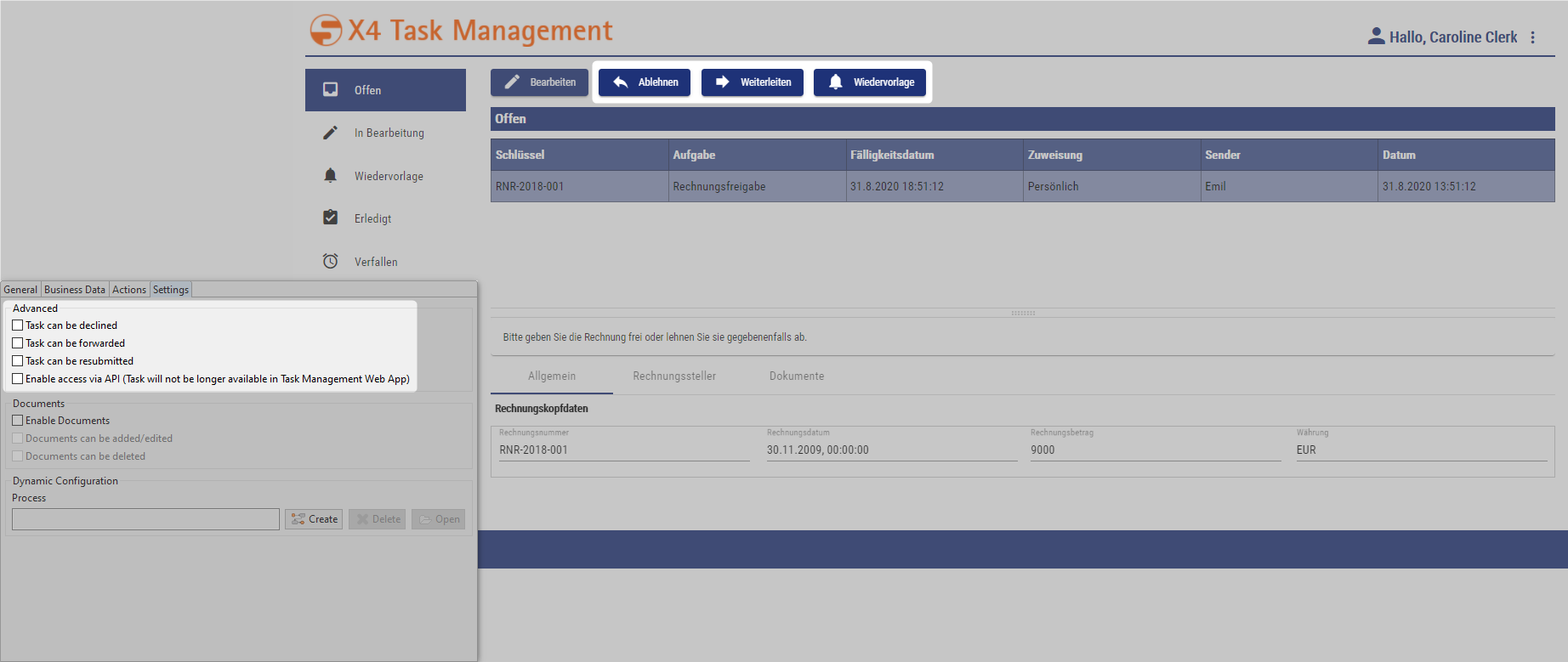This screenshot has height=662, width=1568.
Task: Open the three-dot user menu
Action: click(x=1532, y=37)
